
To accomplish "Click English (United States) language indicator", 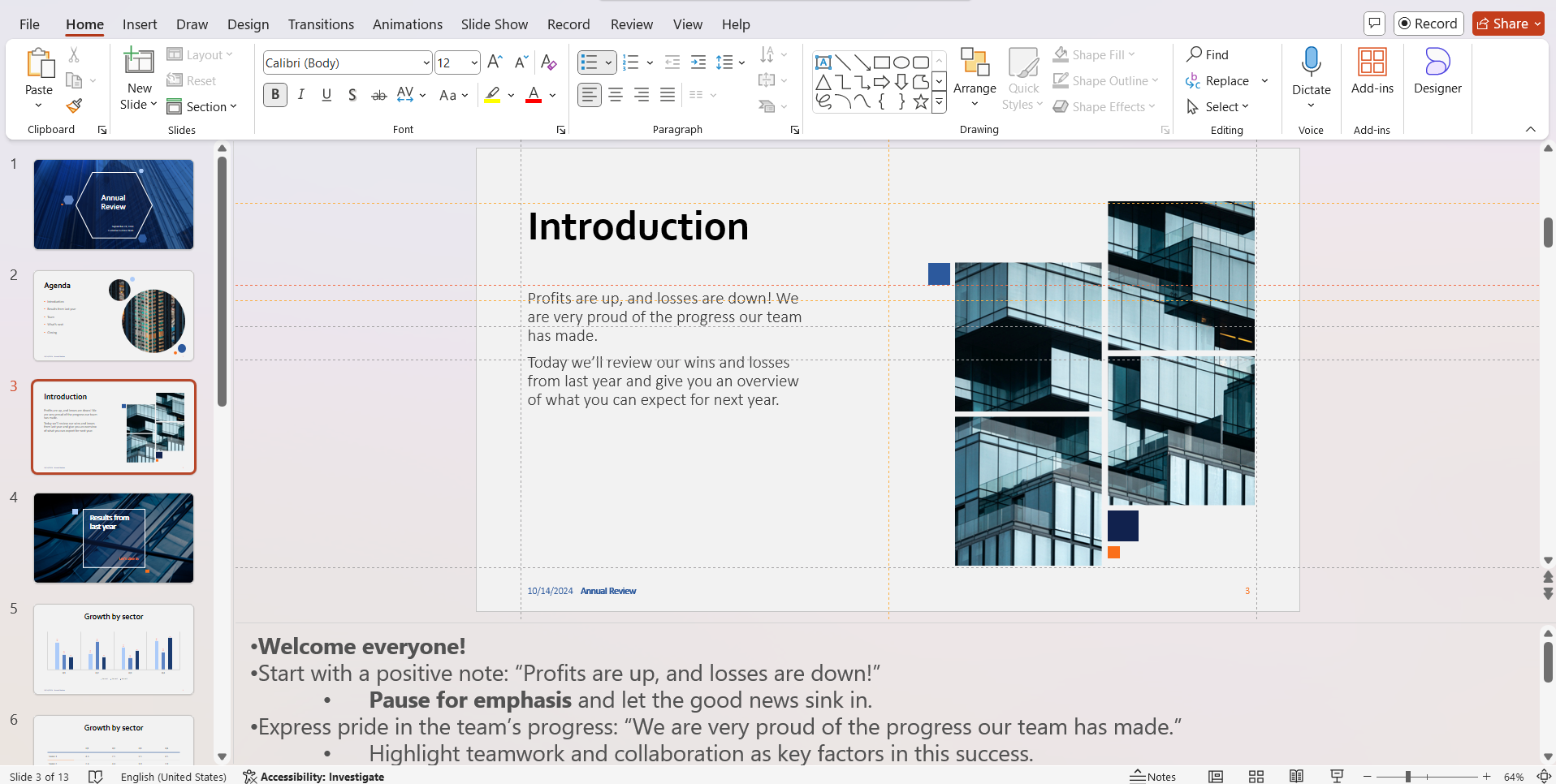I will pos(174,777).
